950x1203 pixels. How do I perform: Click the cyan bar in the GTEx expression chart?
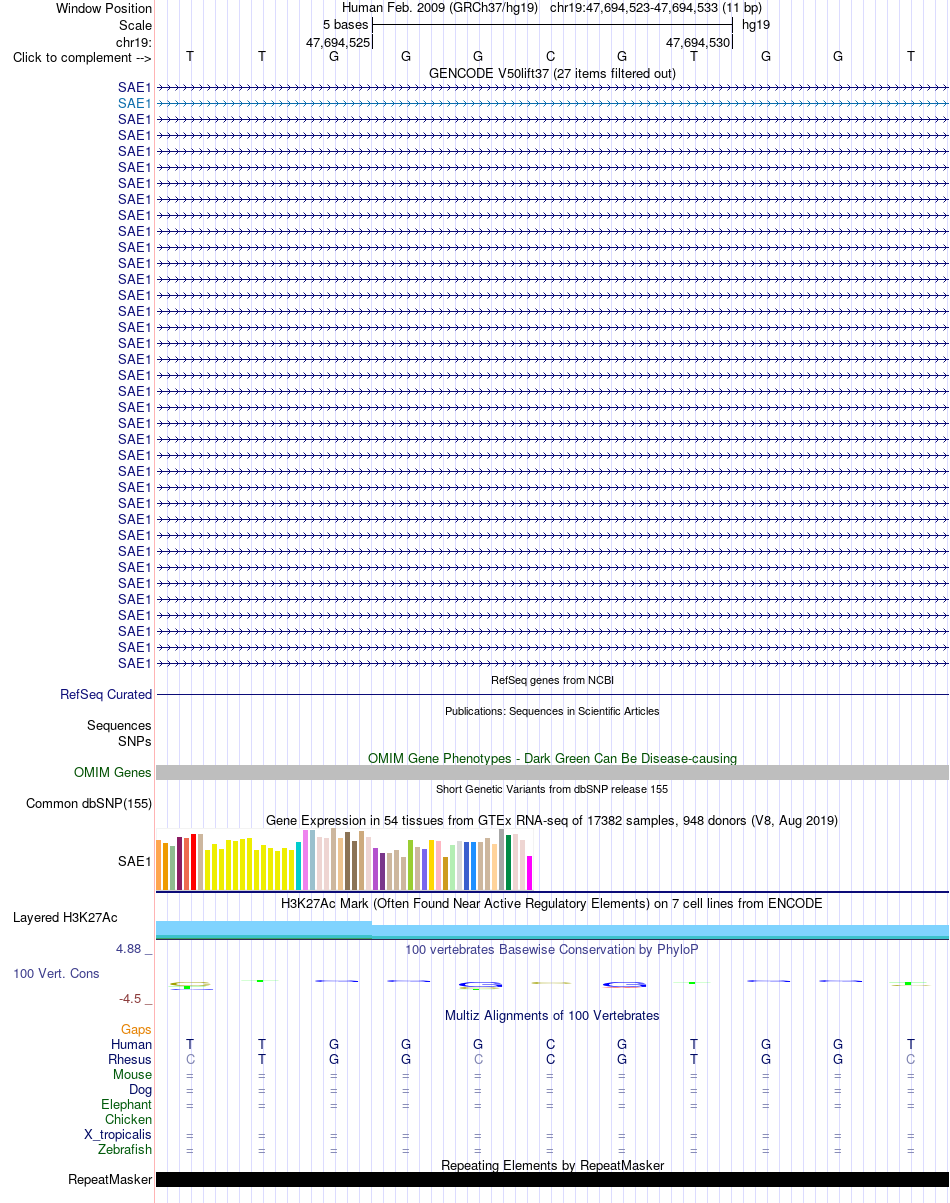pyautogui.click(x=299, y=866)
